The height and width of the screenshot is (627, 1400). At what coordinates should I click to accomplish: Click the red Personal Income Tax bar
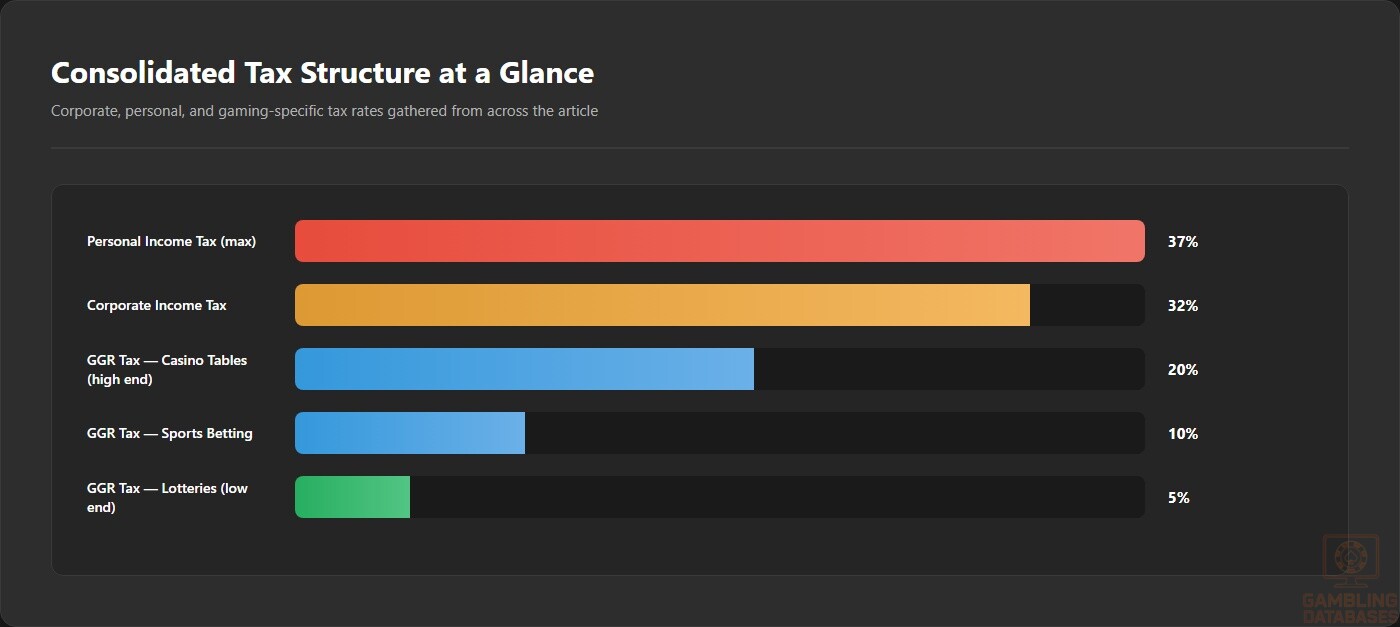(720, 241)
